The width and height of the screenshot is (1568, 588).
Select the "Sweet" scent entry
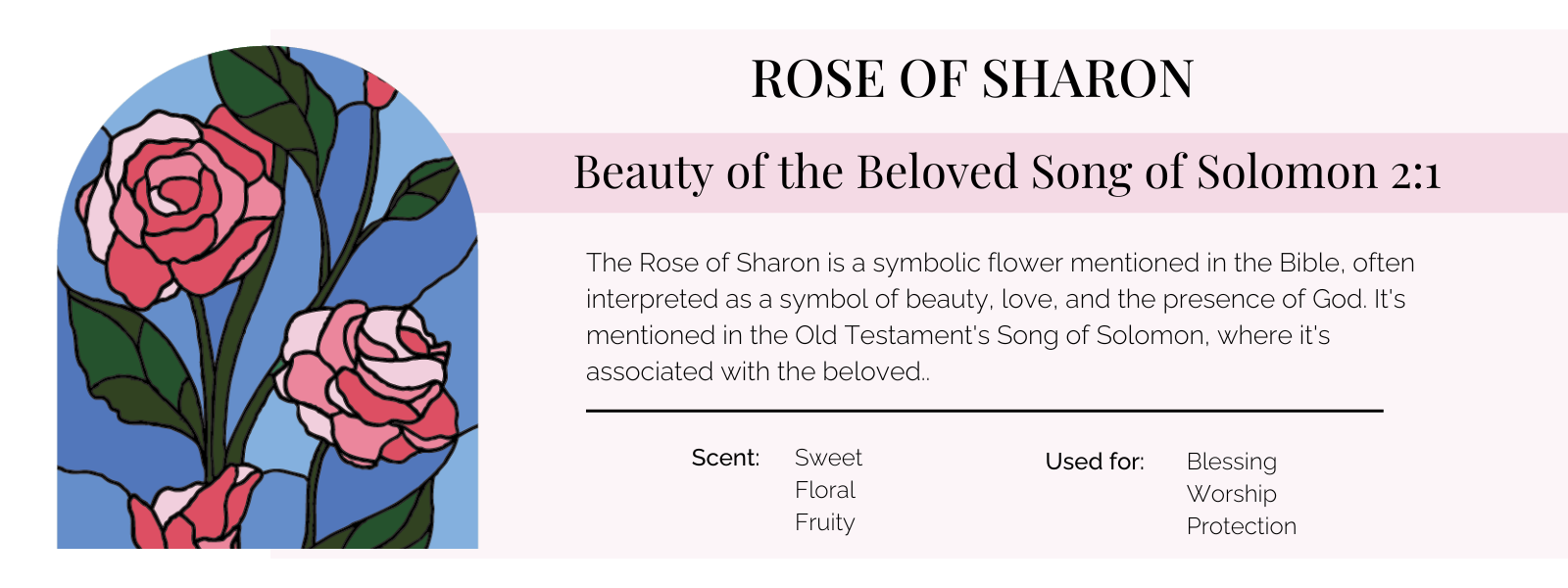pyautogui.click(x=828, y=458)
